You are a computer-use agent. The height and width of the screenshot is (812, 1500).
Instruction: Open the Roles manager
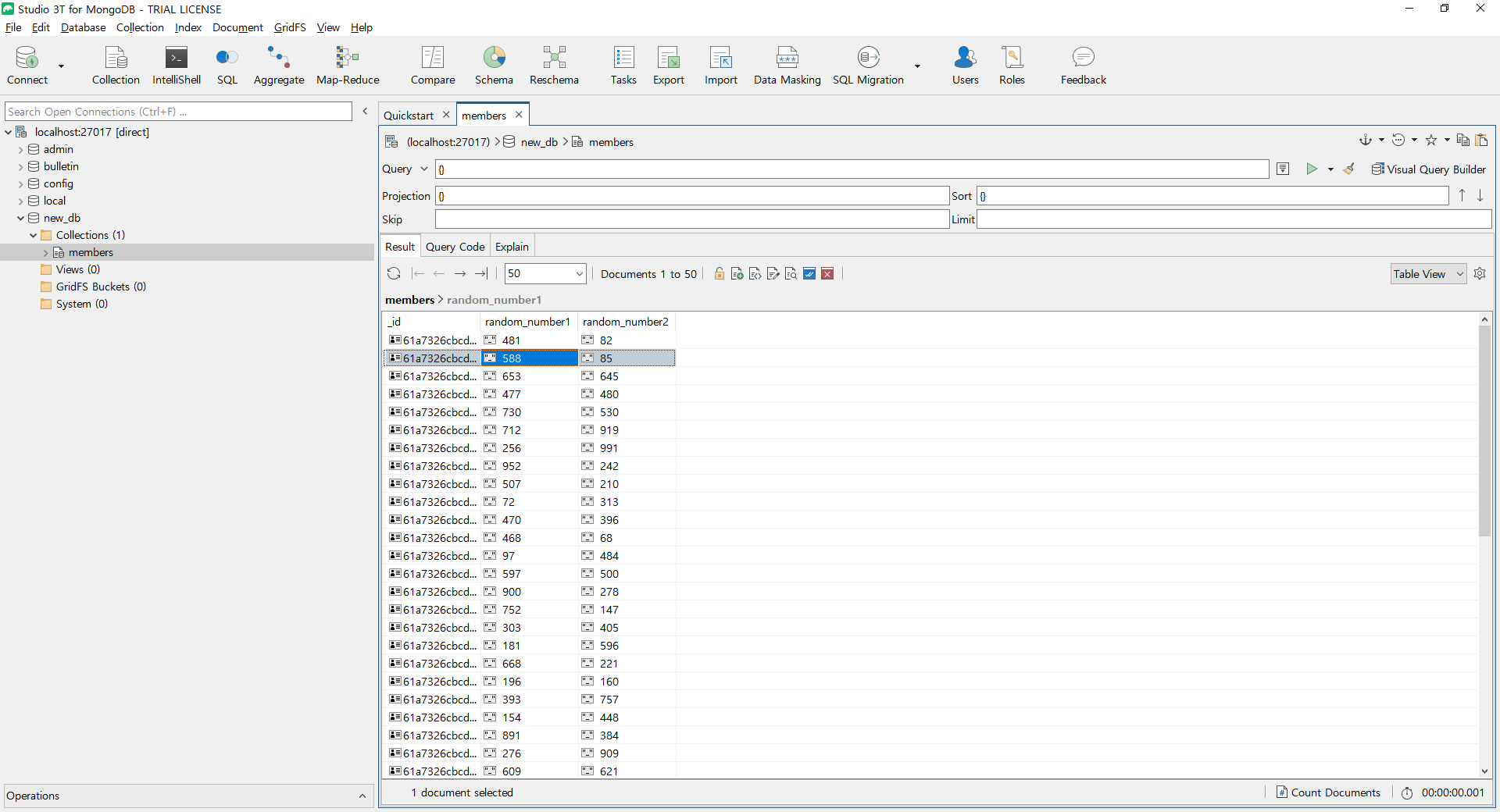pos(1012,66)
